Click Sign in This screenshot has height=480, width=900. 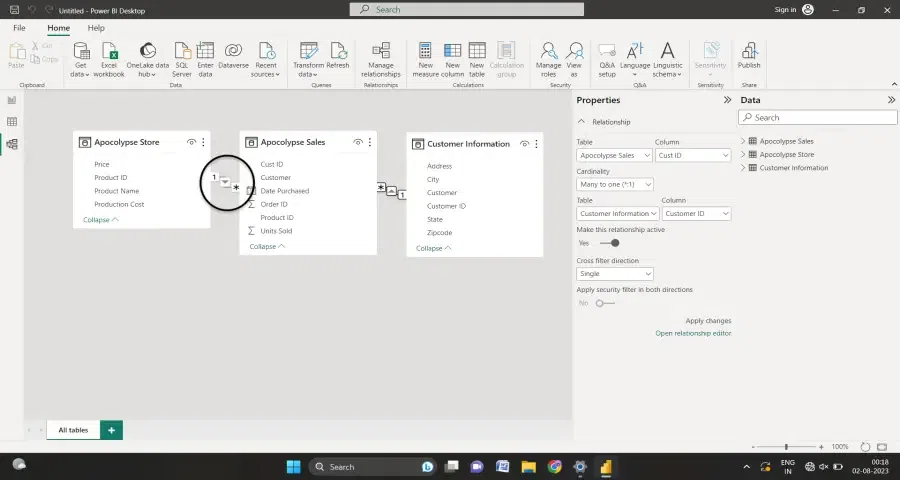point(785,10)
